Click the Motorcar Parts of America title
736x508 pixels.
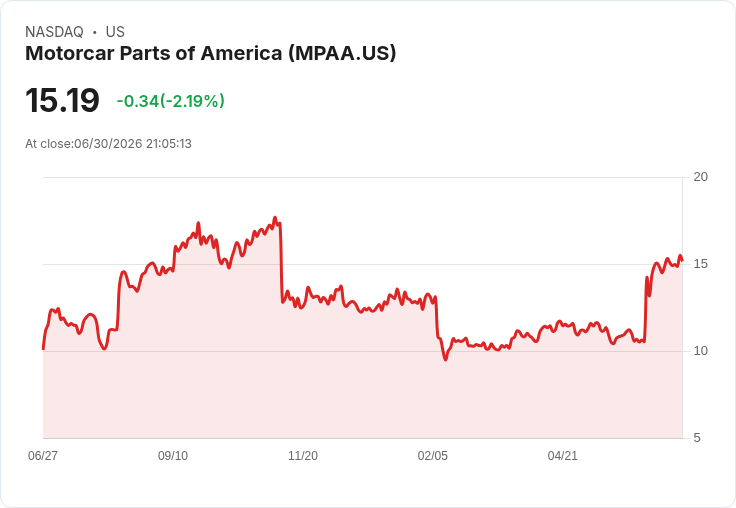(210, 53)
